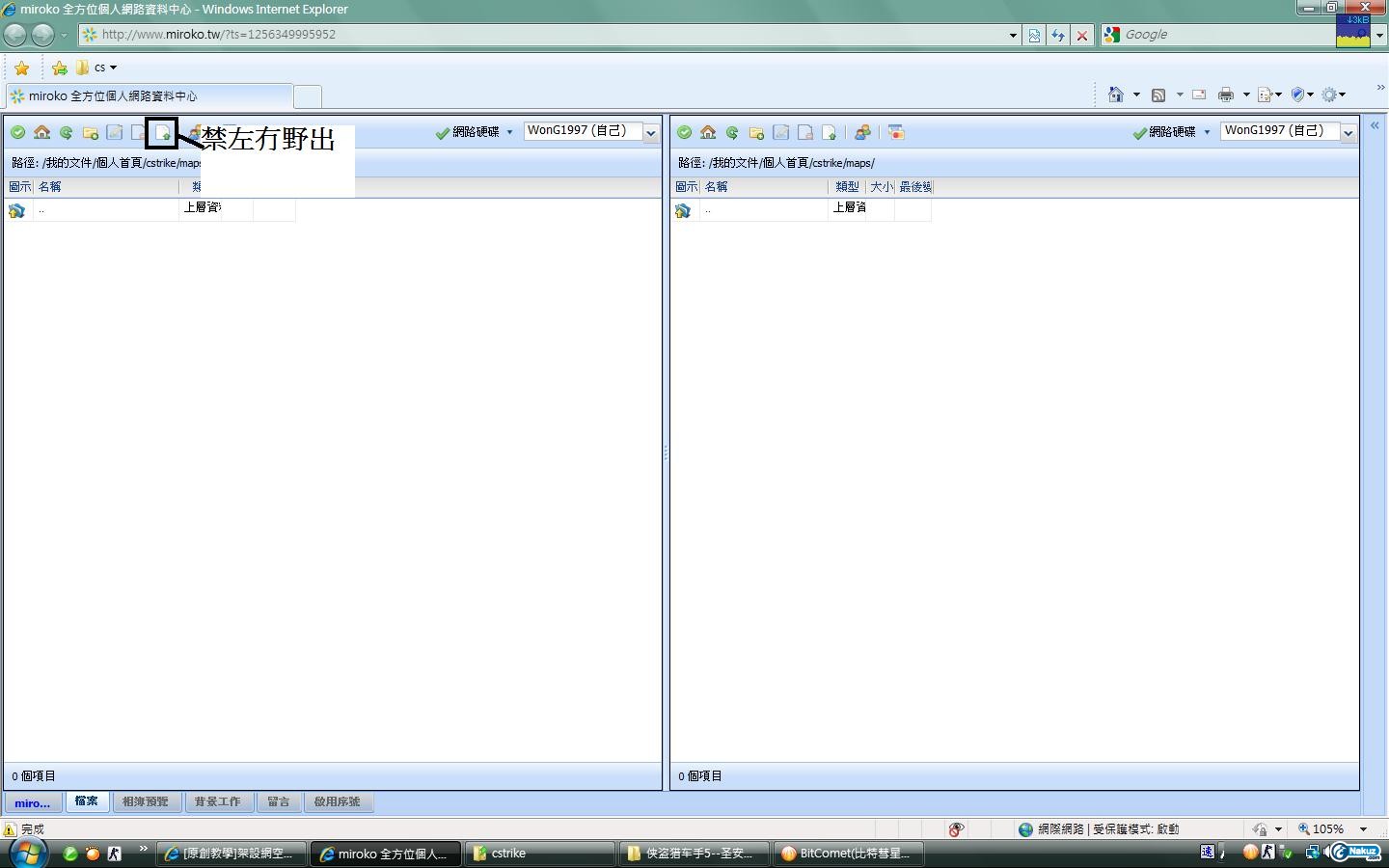Screen dimensions: 1389x868
Task: Select the right panel '上層資' type cell
Action: [849, 207]
